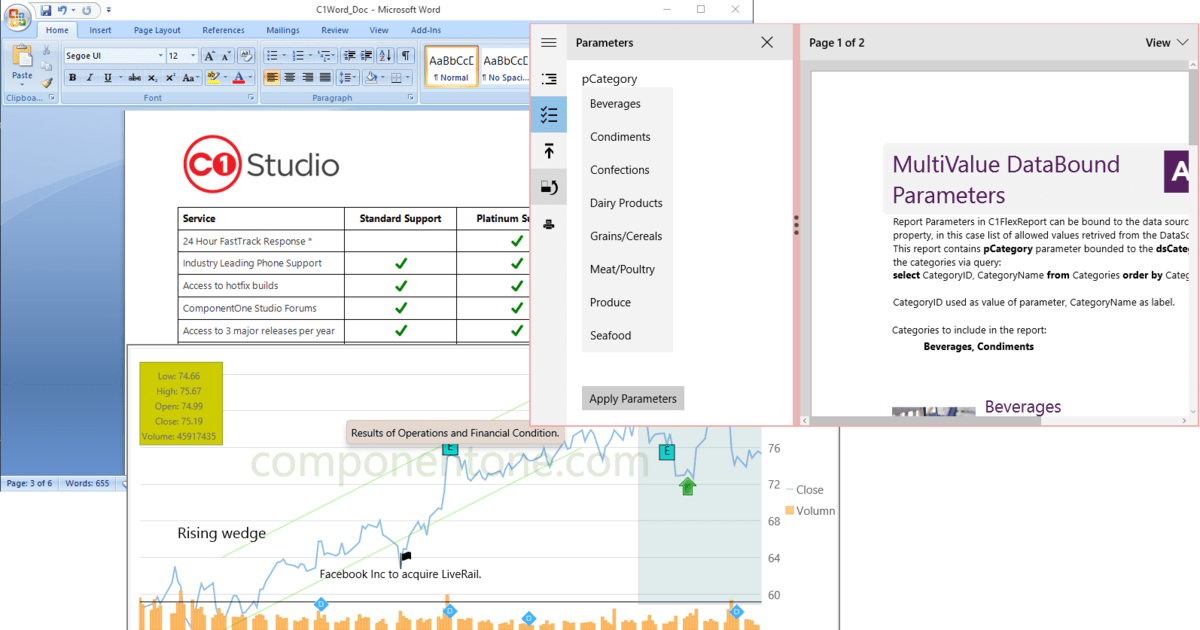This screenshot has width=1200, height=630.
Task: Set justified text alignment
Action: pyautogui.click(x=324, y=77)
